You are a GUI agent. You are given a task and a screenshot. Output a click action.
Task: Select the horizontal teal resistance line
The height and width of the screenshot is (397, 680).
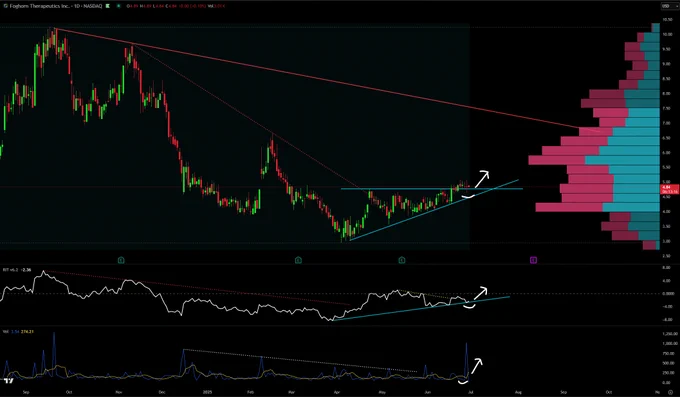pos(432,189)
